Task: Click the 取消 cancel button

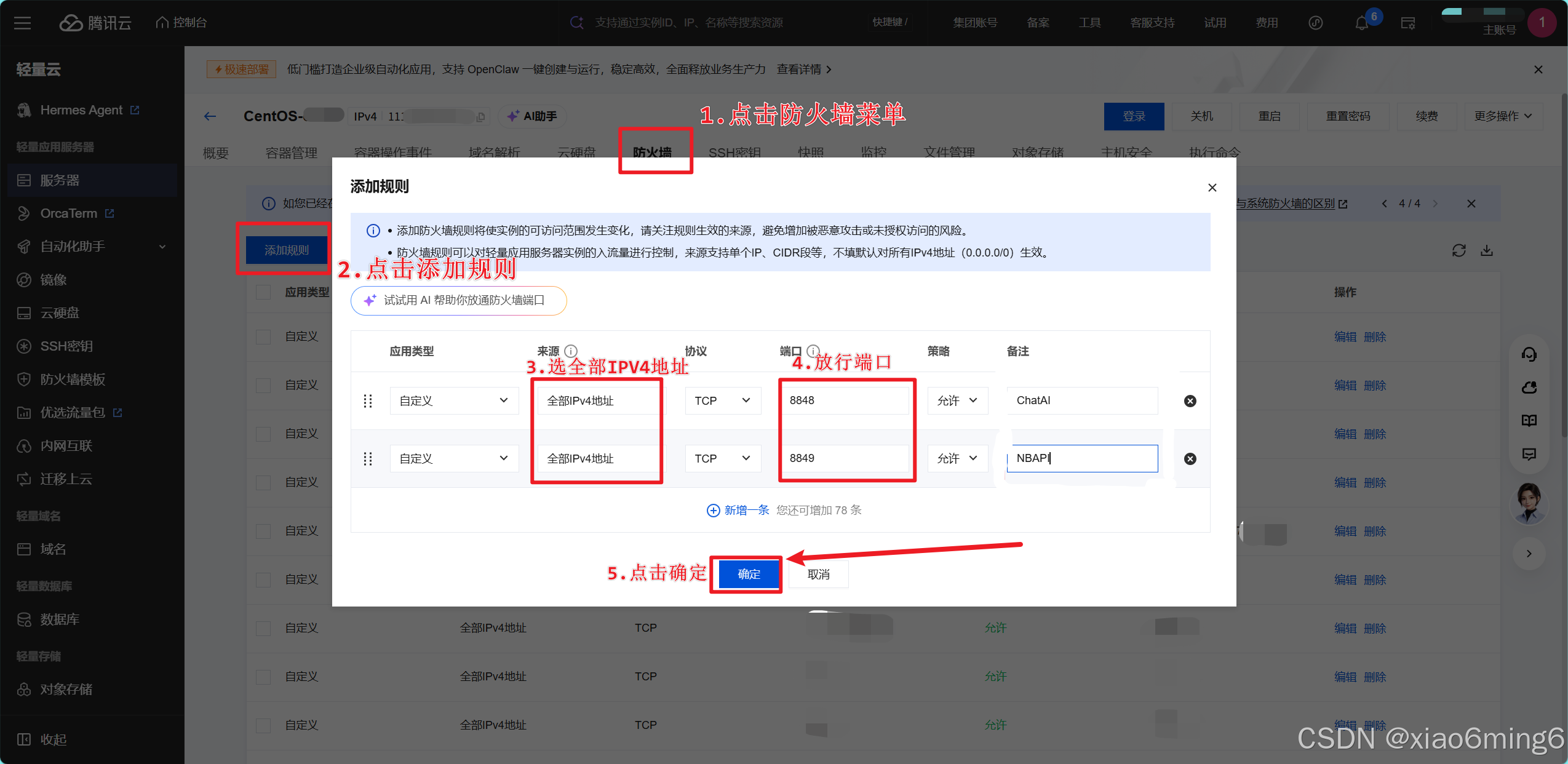Action: tap(818, 575)
